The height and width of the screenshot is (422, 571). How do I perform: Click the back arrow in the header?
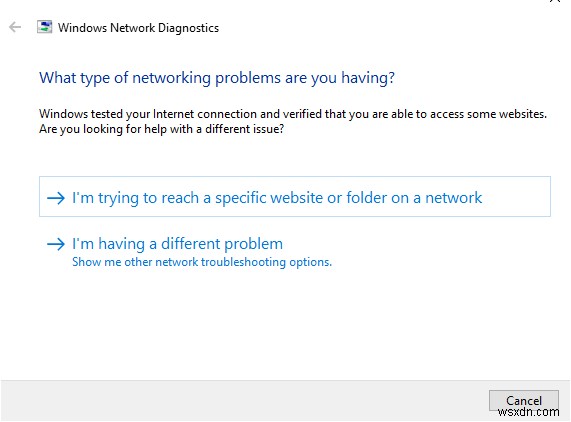pos(15,27)
